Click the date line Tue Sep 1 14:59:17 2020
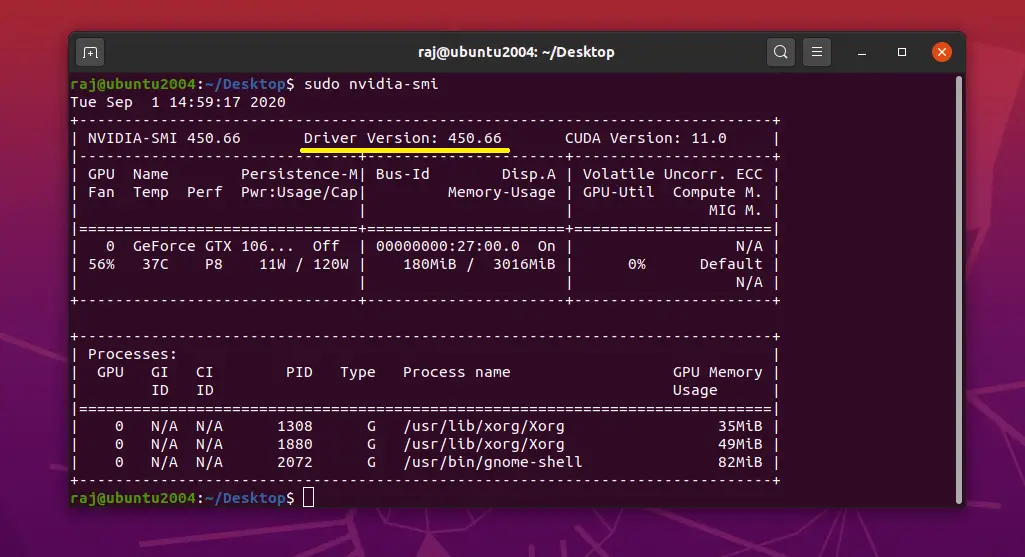Image resolution: width=1025 pixels, height=557 pixels. 178,102
